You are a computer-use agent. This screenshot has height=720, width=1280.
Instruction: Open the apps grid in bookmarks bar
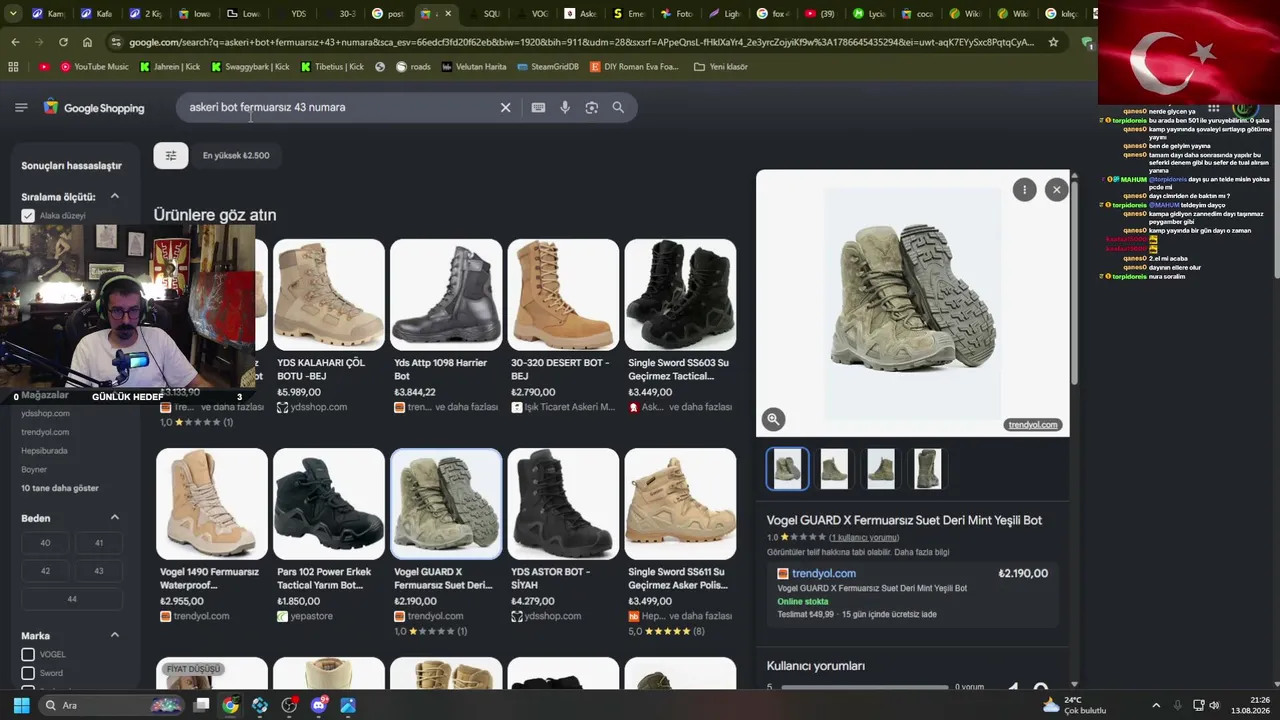(x=13, y=67)
